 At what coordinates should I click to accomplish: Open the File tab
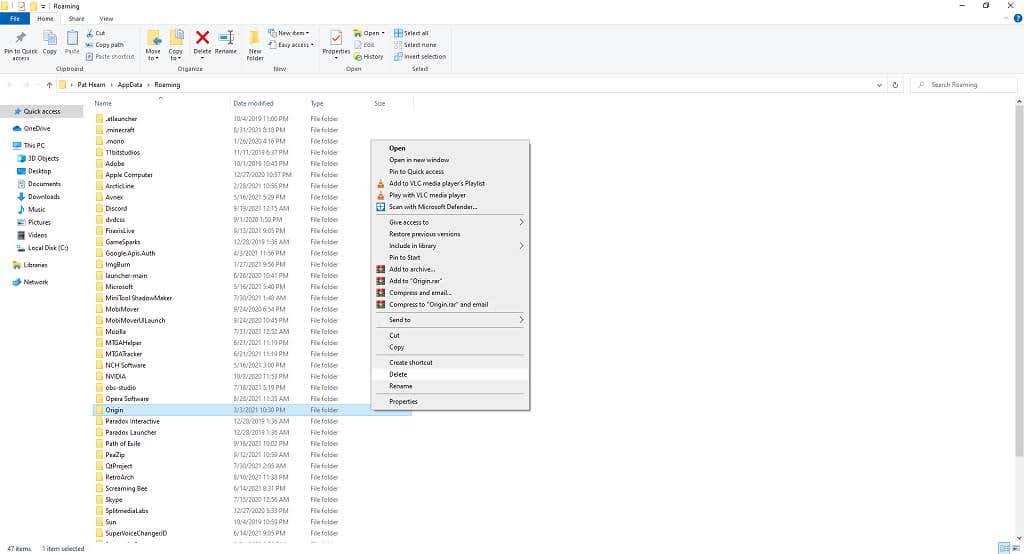tap(14, 18)
